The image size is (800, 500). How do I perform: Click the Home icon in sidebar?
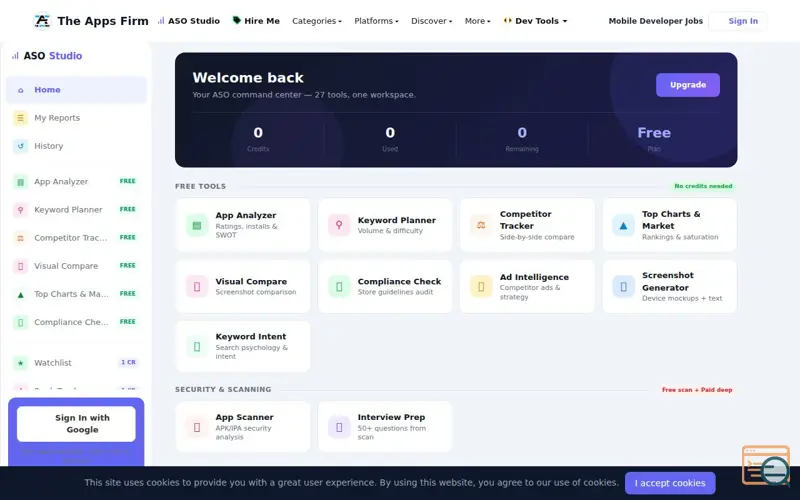click(20, 90)
